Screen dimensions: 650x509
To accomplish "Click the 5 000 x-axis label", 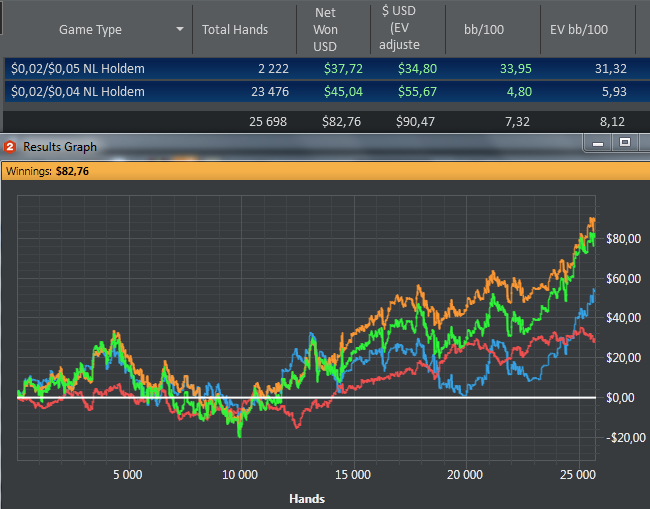I will [x=128, y=475].
